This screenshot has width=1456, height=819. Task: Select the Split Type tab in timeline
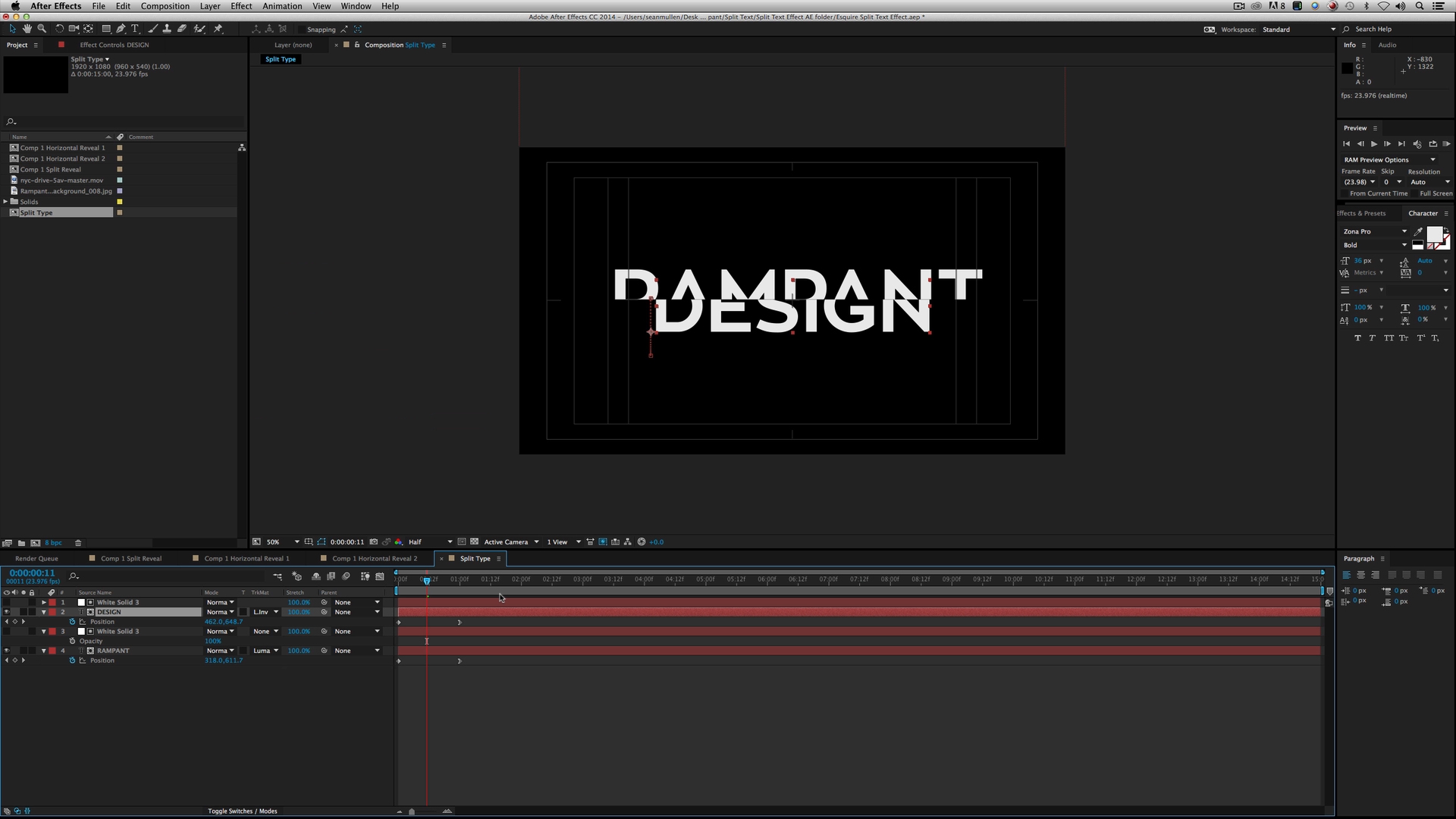pos(475,558)
